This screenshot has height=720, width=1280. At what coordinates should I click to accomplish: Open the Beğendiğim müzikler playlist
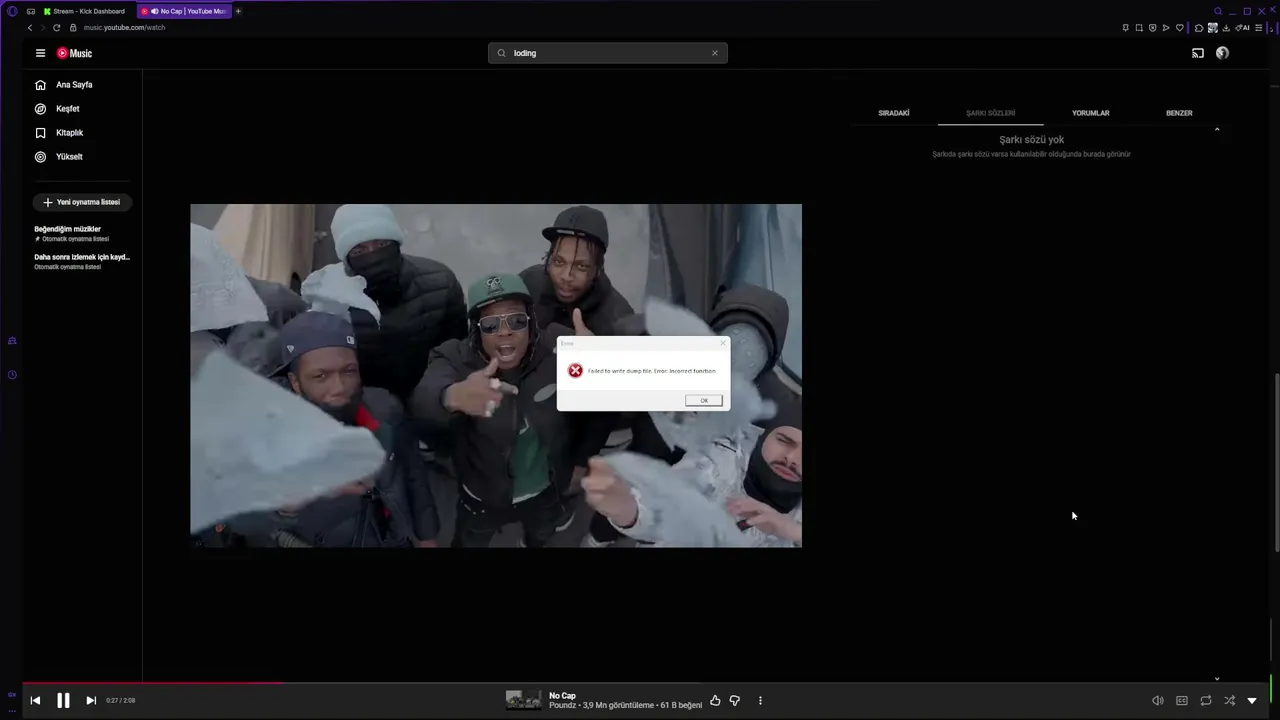tap(82, 233)
